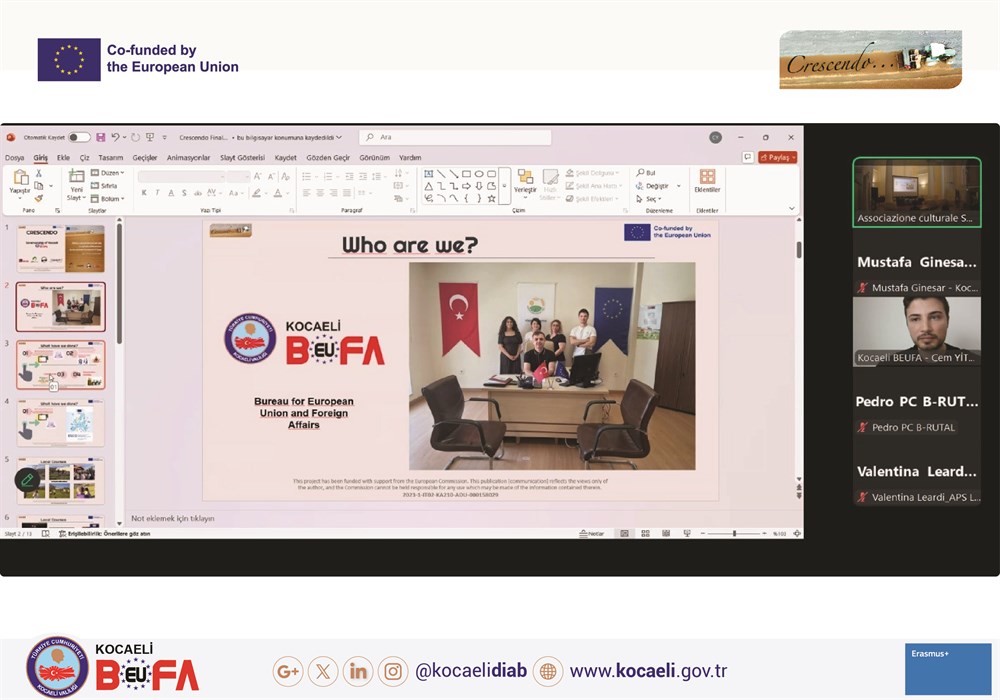The height and width of the screenshot is (700, 1000).
Task: Choose the triangle shape in the gallery
Action: [429, 186]
